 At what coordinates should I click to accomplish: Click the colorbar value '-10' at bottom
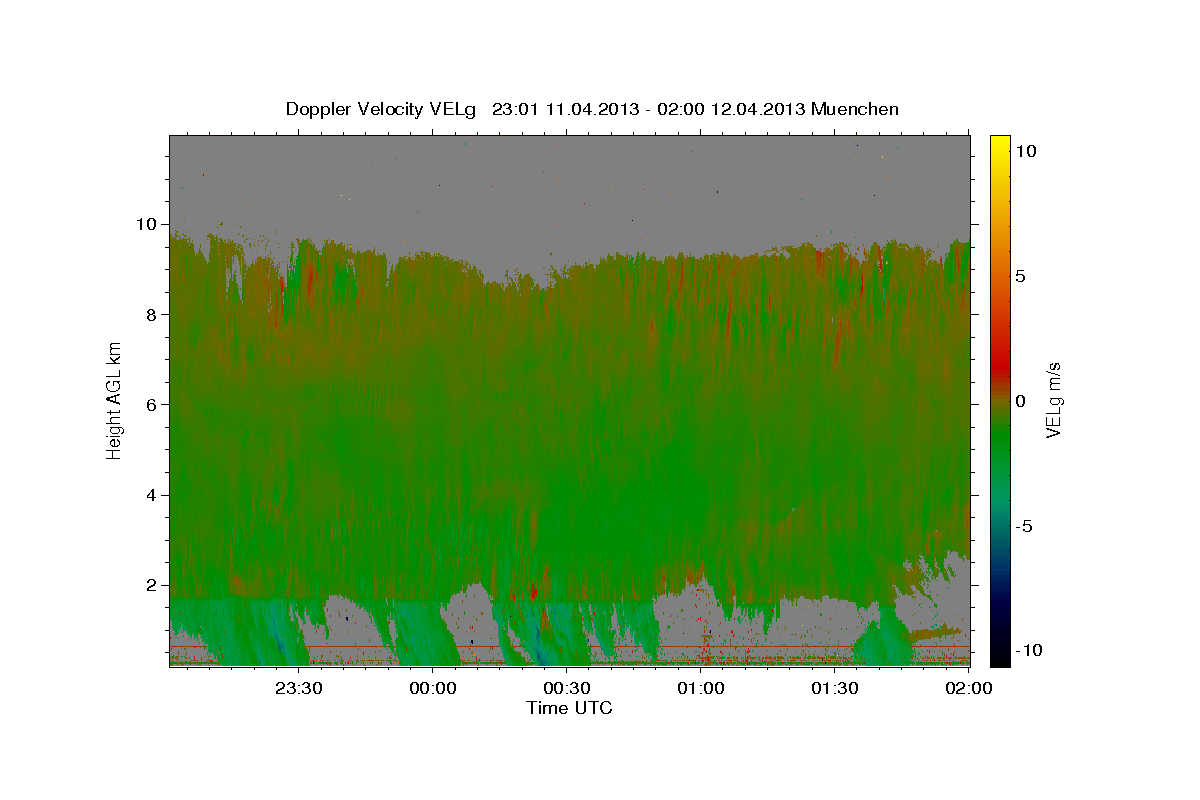click(1028, 650)
